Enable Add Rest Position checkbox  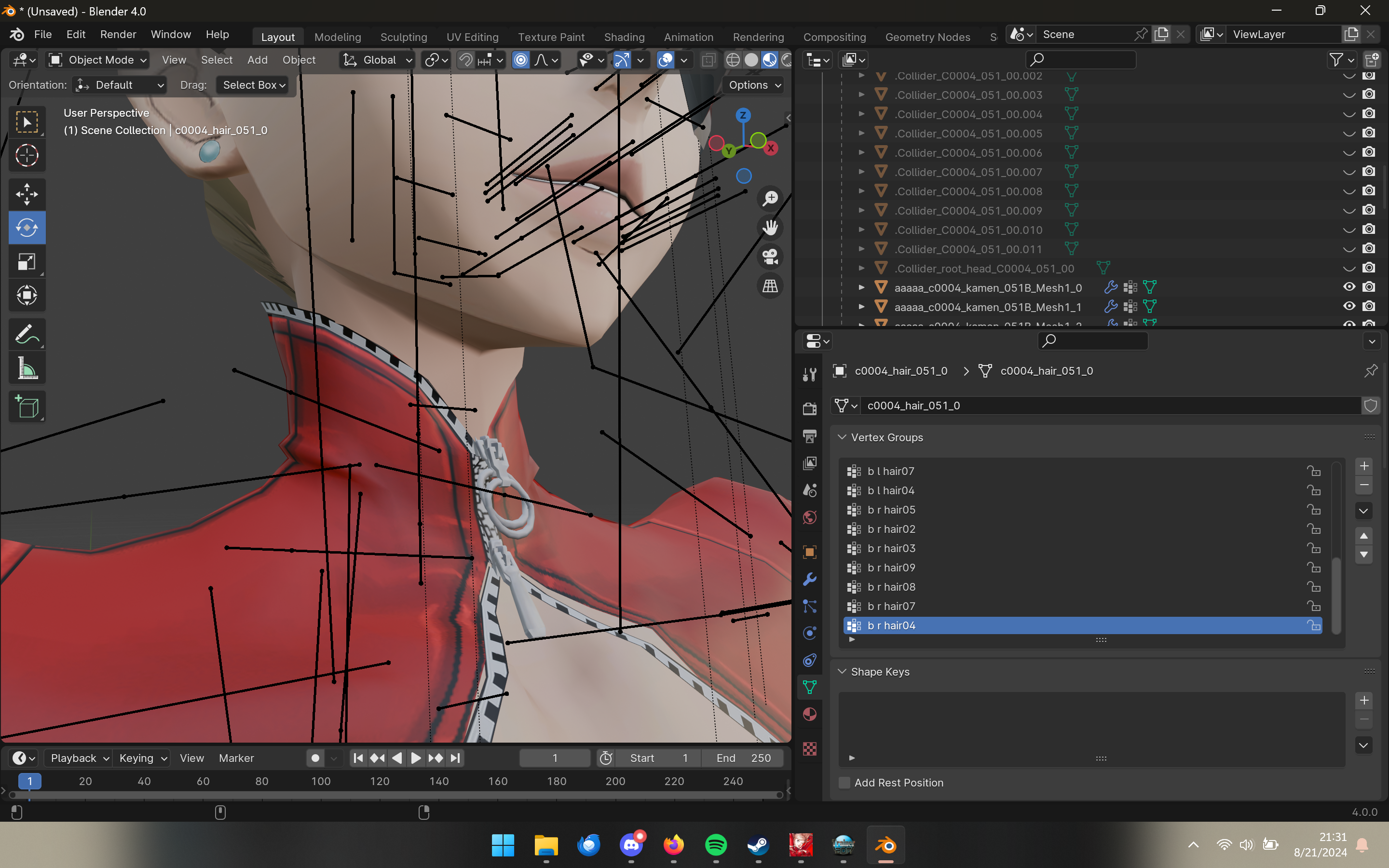click(x=844, y=783)
